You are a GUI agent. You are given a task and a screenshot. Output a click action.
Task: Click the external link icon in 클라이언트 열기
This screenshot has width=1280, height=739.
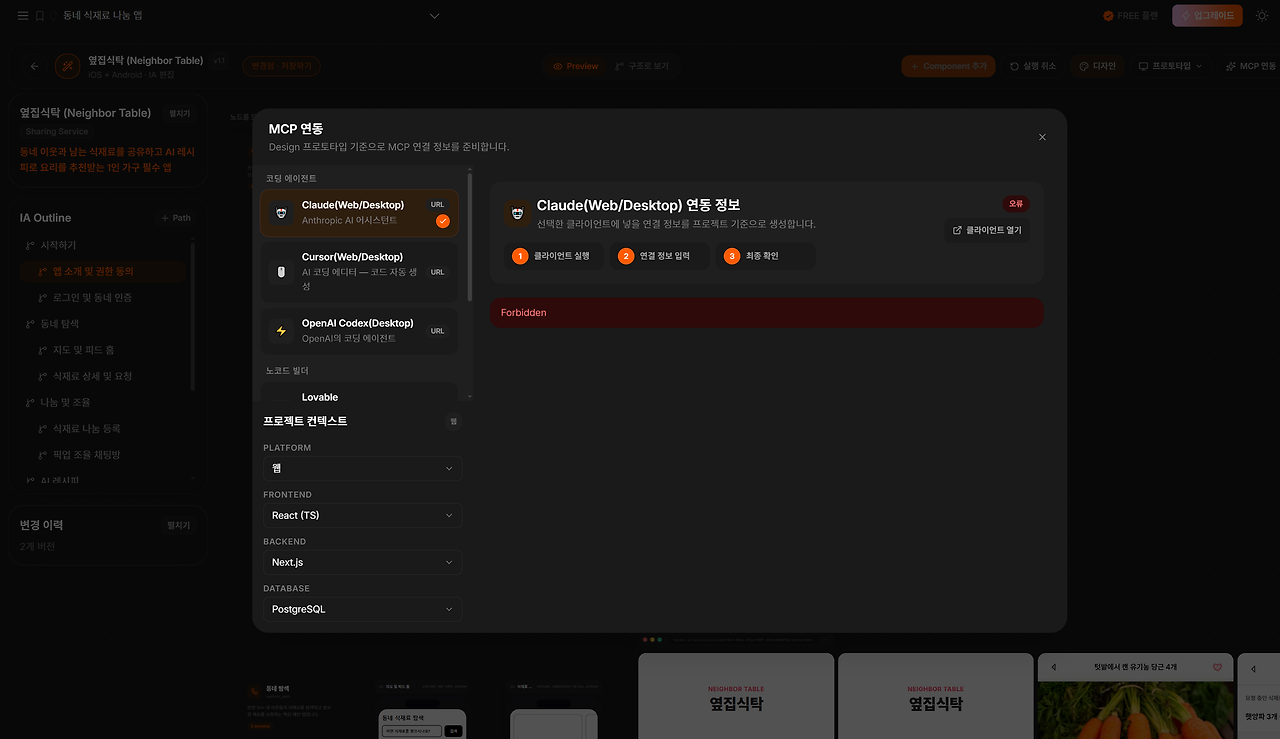958,230
